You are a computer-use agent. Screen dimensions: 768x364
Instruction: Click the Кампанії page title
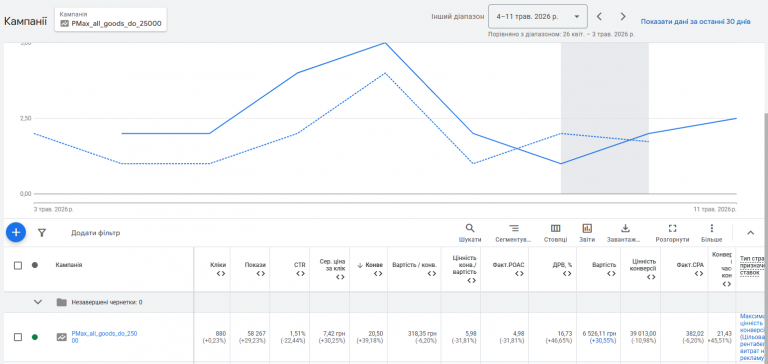point(25,21)
